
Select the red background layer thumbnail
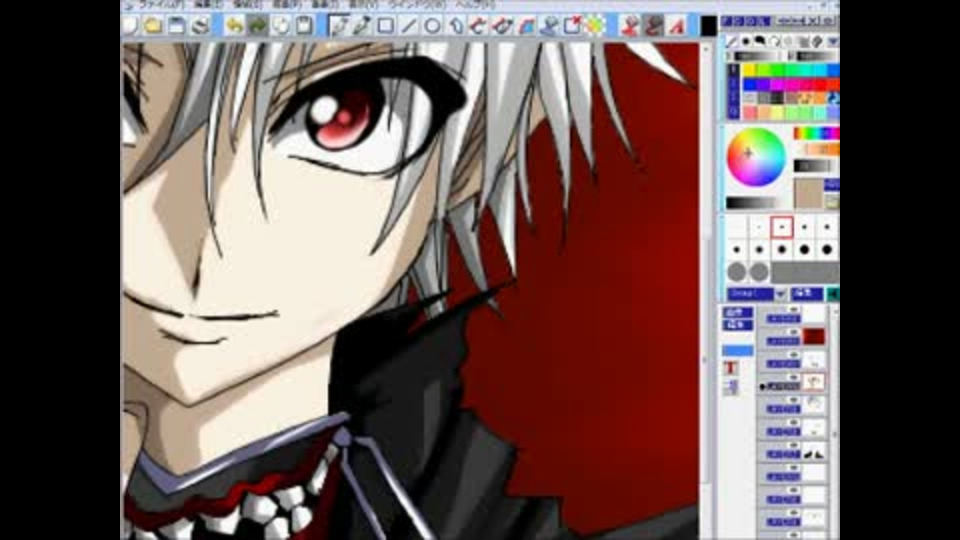coord(814,336)
